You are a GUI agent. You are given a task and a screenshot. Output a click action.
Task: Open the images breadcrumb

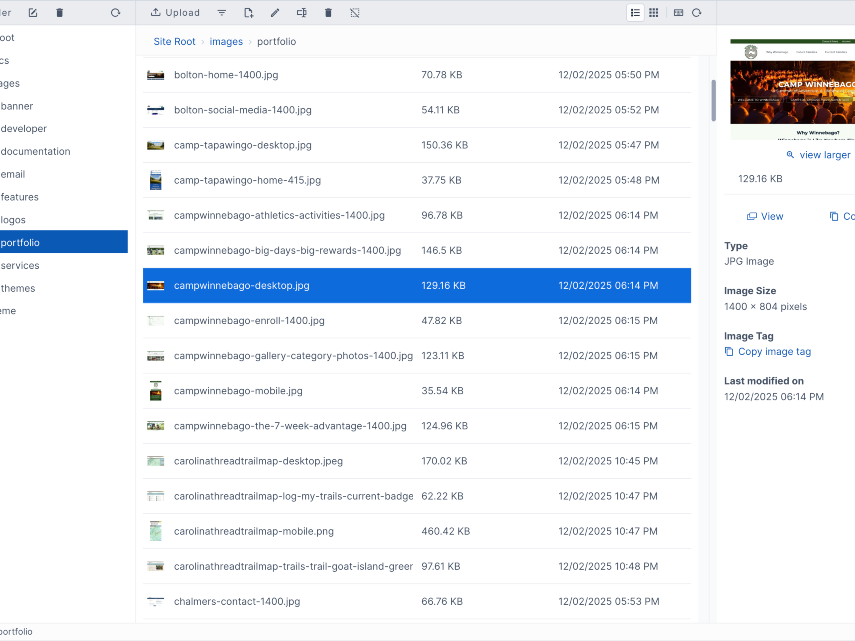pyautogui.click(x=226, y=41)
